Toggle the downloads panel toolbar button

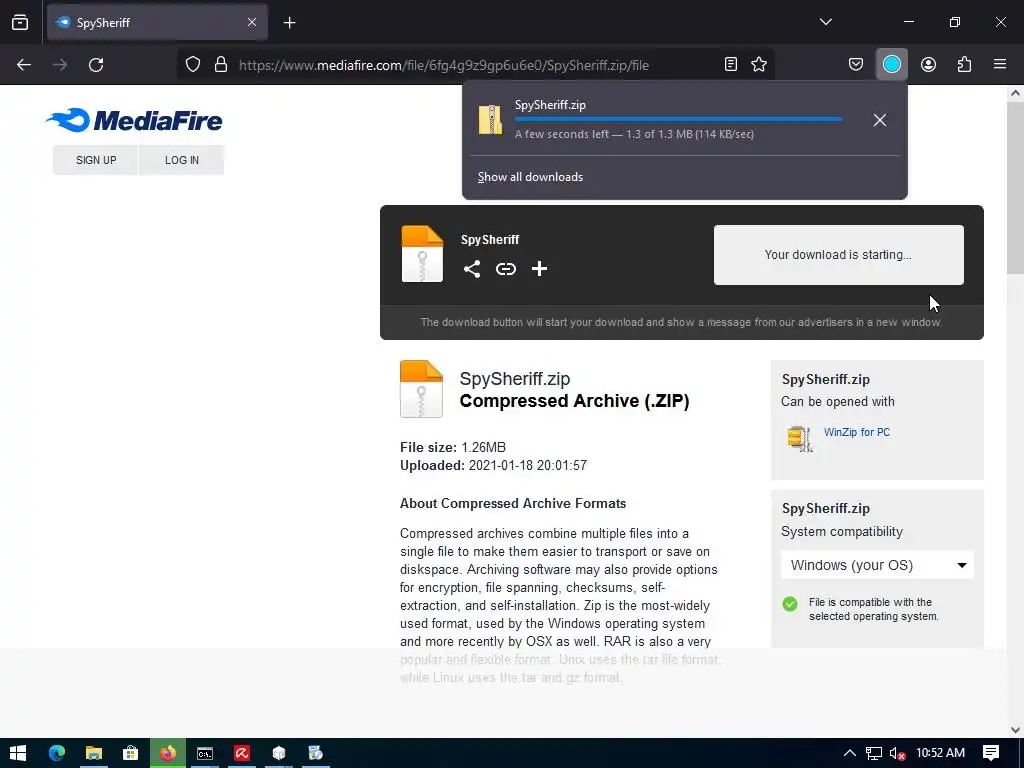click(891, 64)
